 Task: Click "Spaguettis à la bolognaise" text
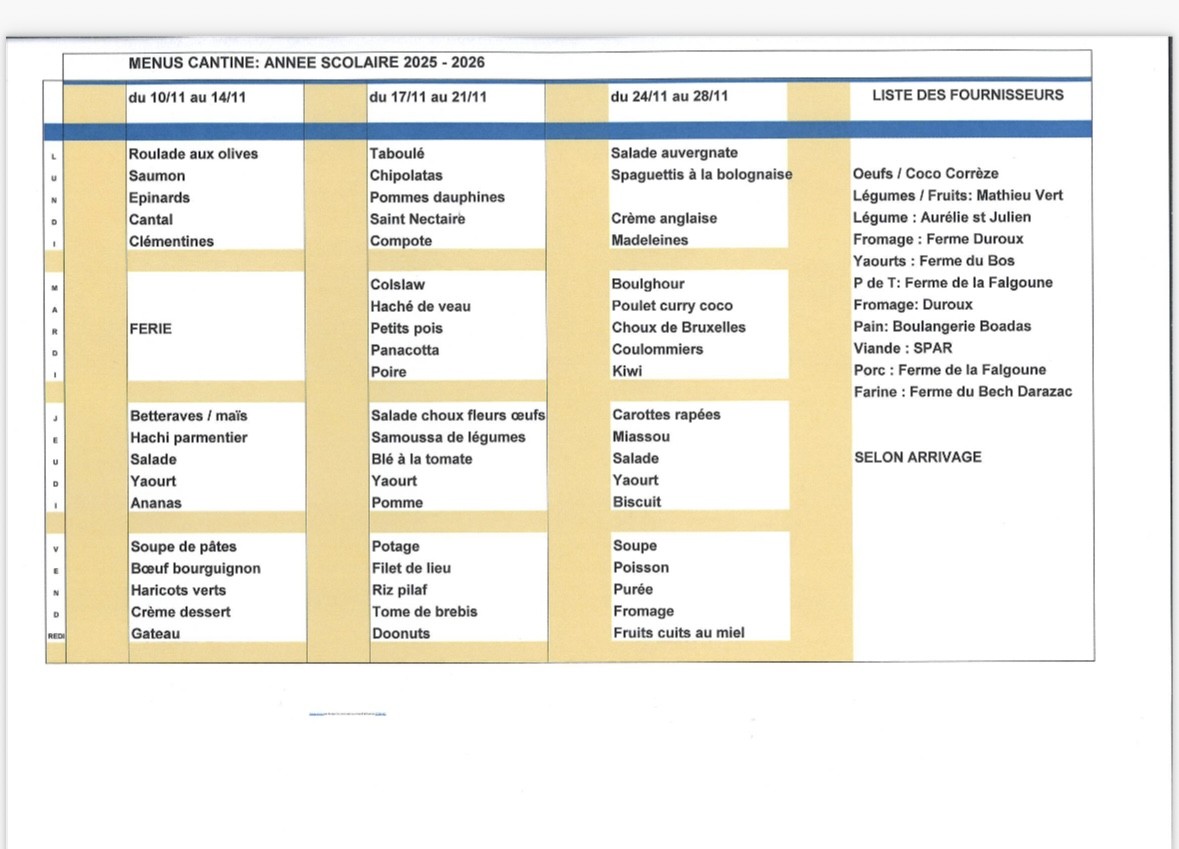701,175
